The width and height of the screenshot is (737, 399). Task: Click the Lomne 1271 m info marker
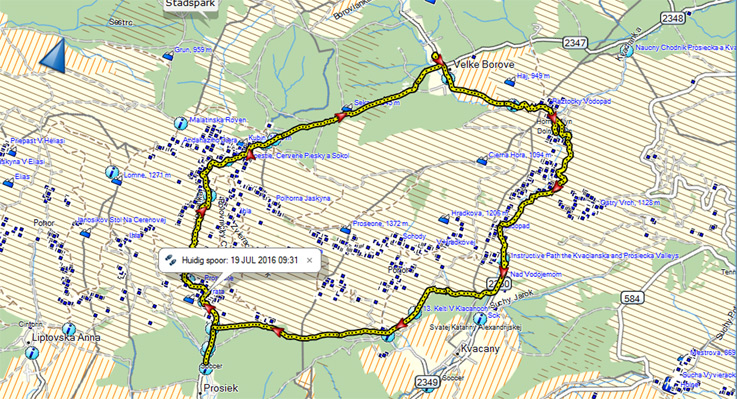click(111, 172)
